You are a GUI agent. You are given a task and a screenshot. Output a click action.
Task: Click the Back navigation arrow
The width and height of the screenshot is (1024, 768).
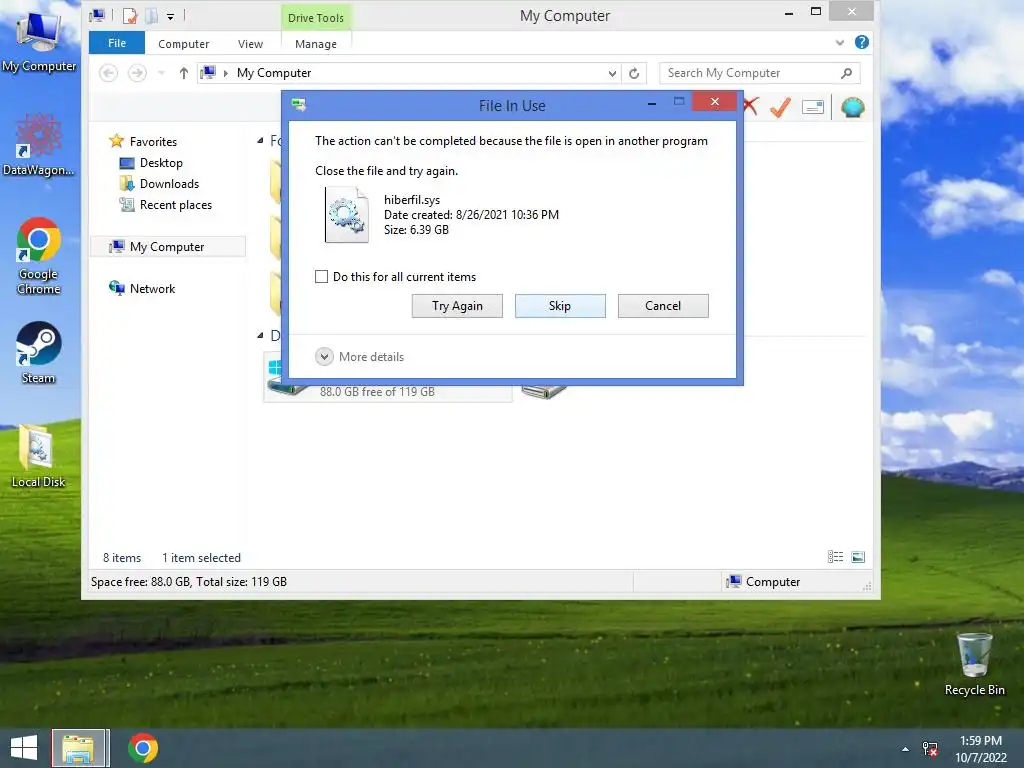click(108, 73)
